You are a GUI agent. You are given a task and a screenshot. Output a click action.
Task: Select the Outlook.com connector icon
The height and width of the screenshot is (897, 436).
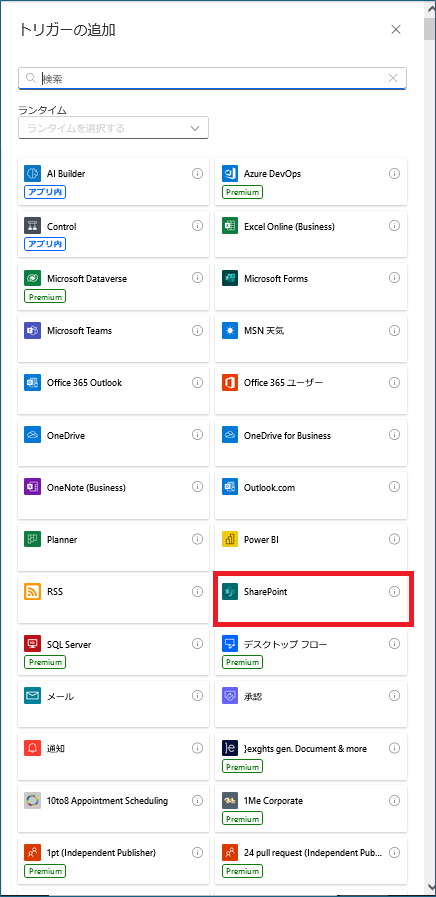pyautogui.click(x=229, y=487)
